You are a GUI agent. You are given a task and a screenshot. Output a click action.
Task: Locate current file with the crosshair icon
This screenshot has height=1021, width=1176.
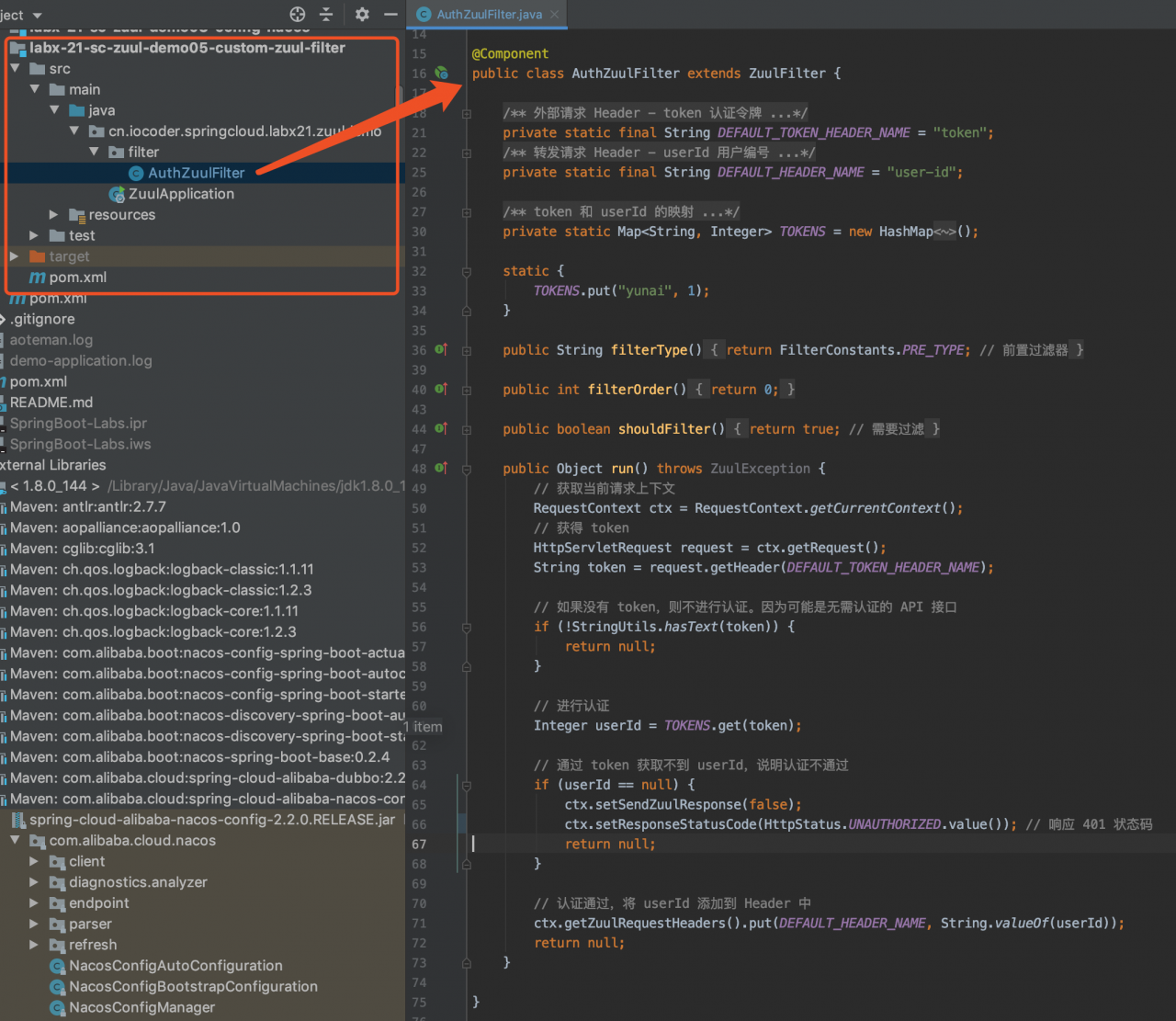(x=297, y=14)
